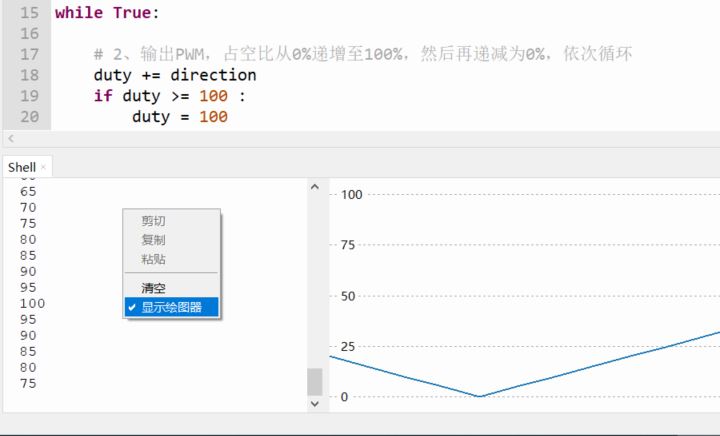Click the PWM comment on line 17

[x=363, y=54]
